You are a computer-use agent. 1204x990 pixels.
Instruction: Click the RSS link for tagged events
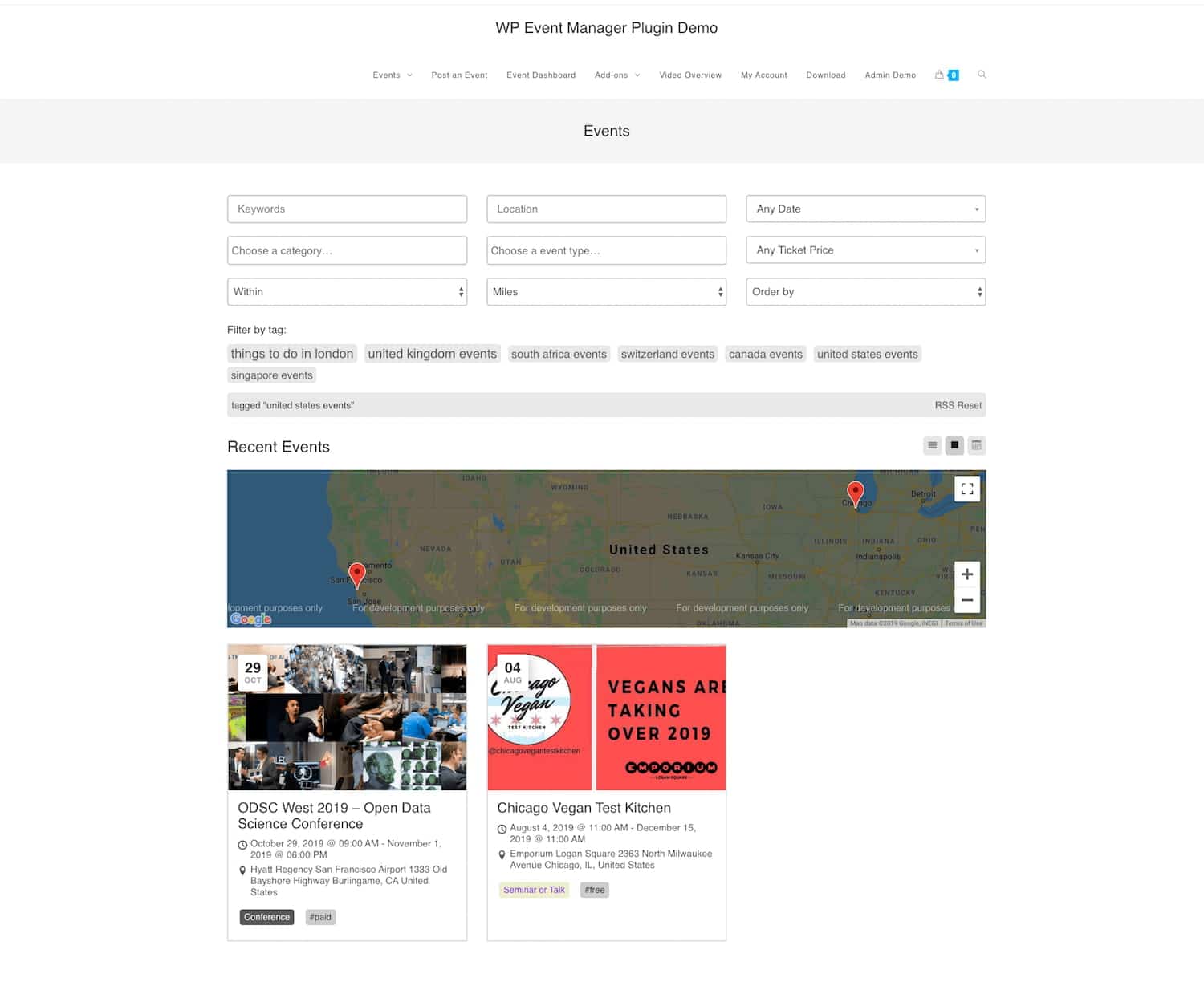coord(946,405)
